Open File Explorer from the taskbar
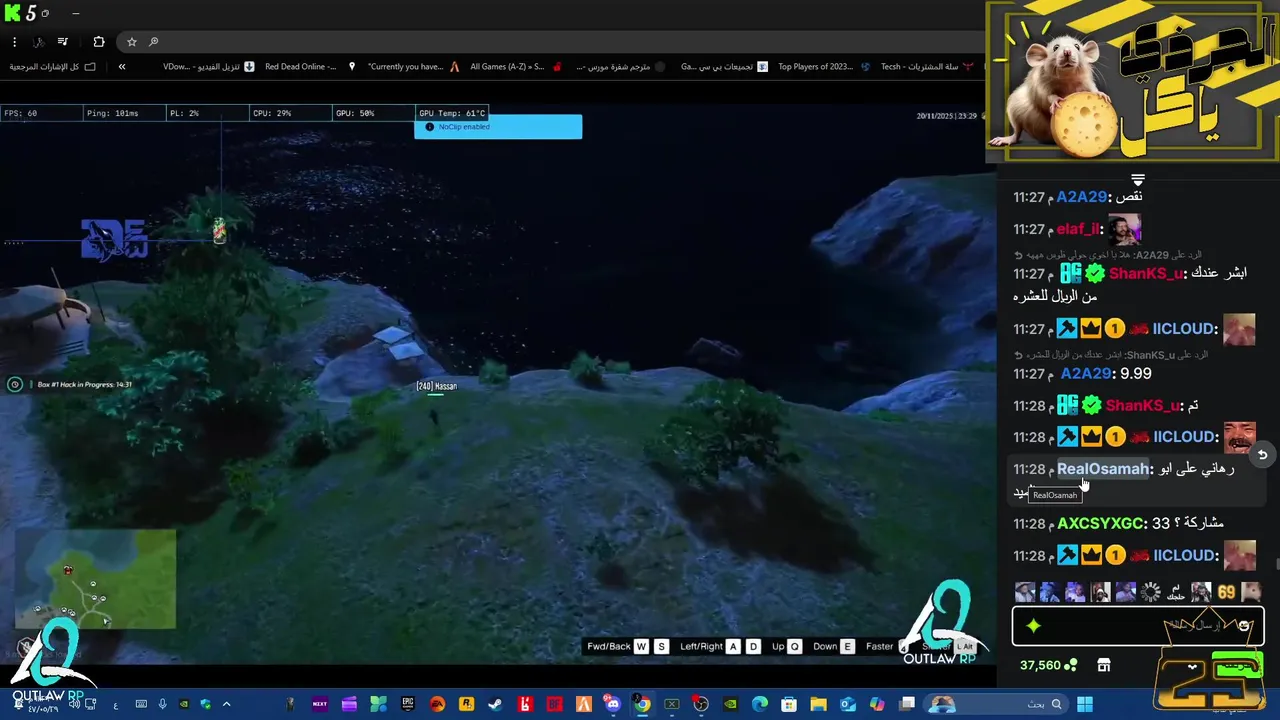 coord(818,705)
